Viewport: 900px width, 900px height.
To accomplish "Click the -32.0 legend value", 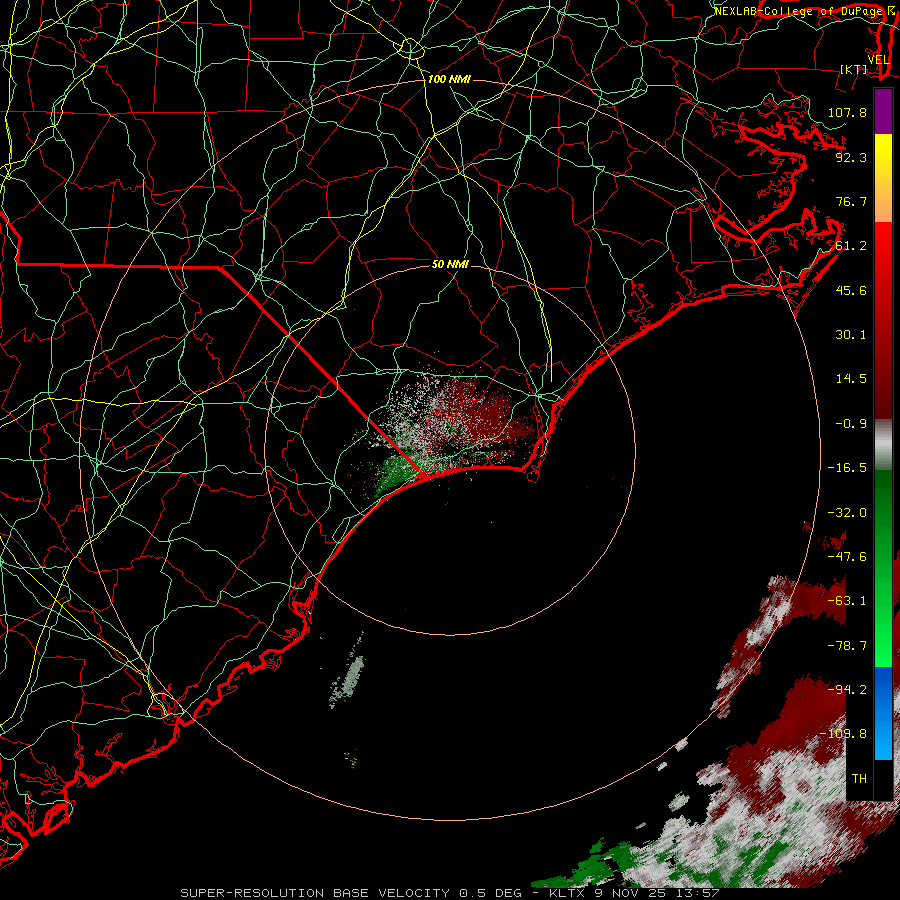I will 847,513.
